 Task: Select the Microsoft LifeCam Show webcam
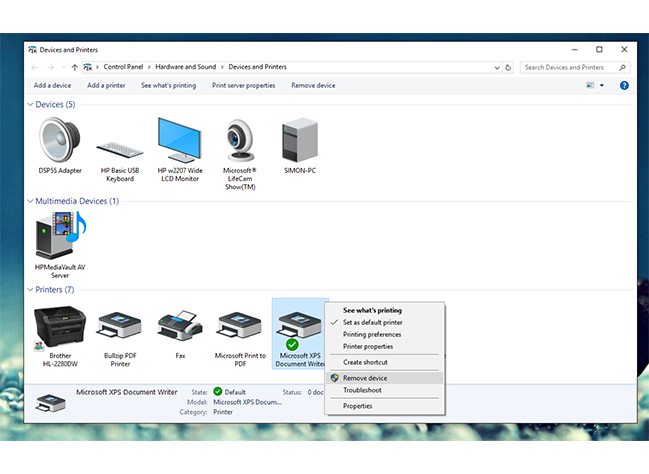[240, 154]
